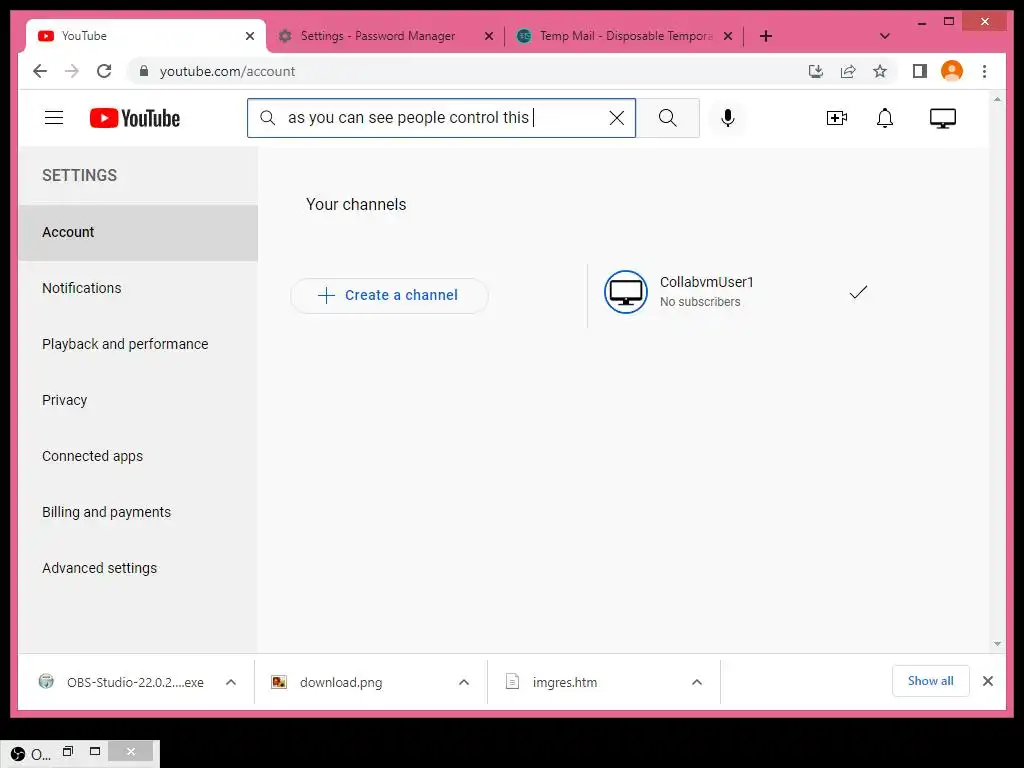Open the download.png file
Viewport: 1024px width, 768px height.
click(x=340, y=682)
